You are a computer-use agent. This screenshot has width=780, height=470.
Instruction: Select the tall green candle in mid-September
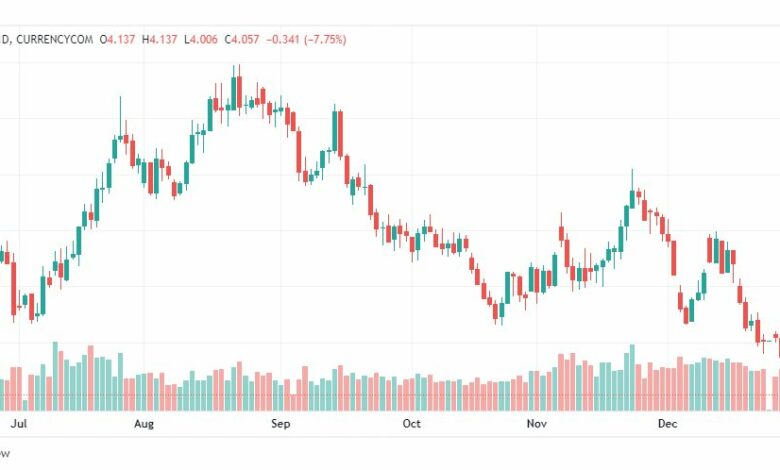click(x=335, y=131)
